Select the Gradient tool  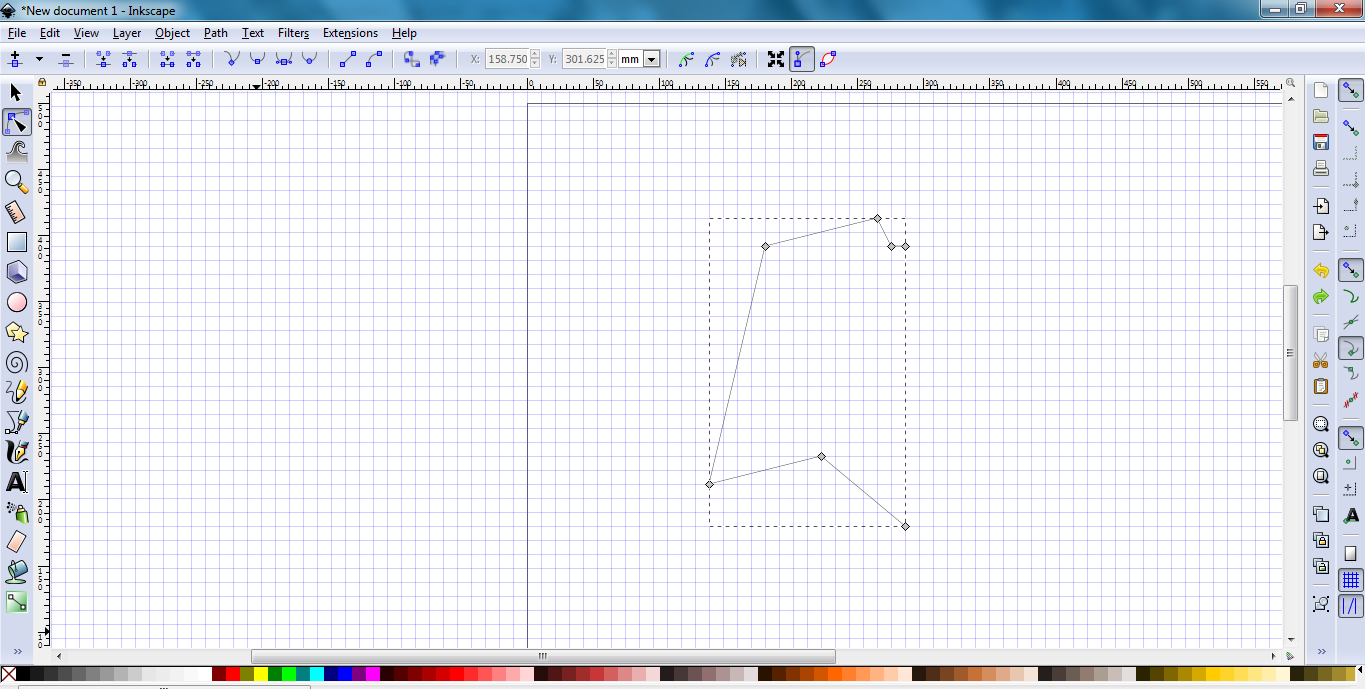[x=16, y=602]
